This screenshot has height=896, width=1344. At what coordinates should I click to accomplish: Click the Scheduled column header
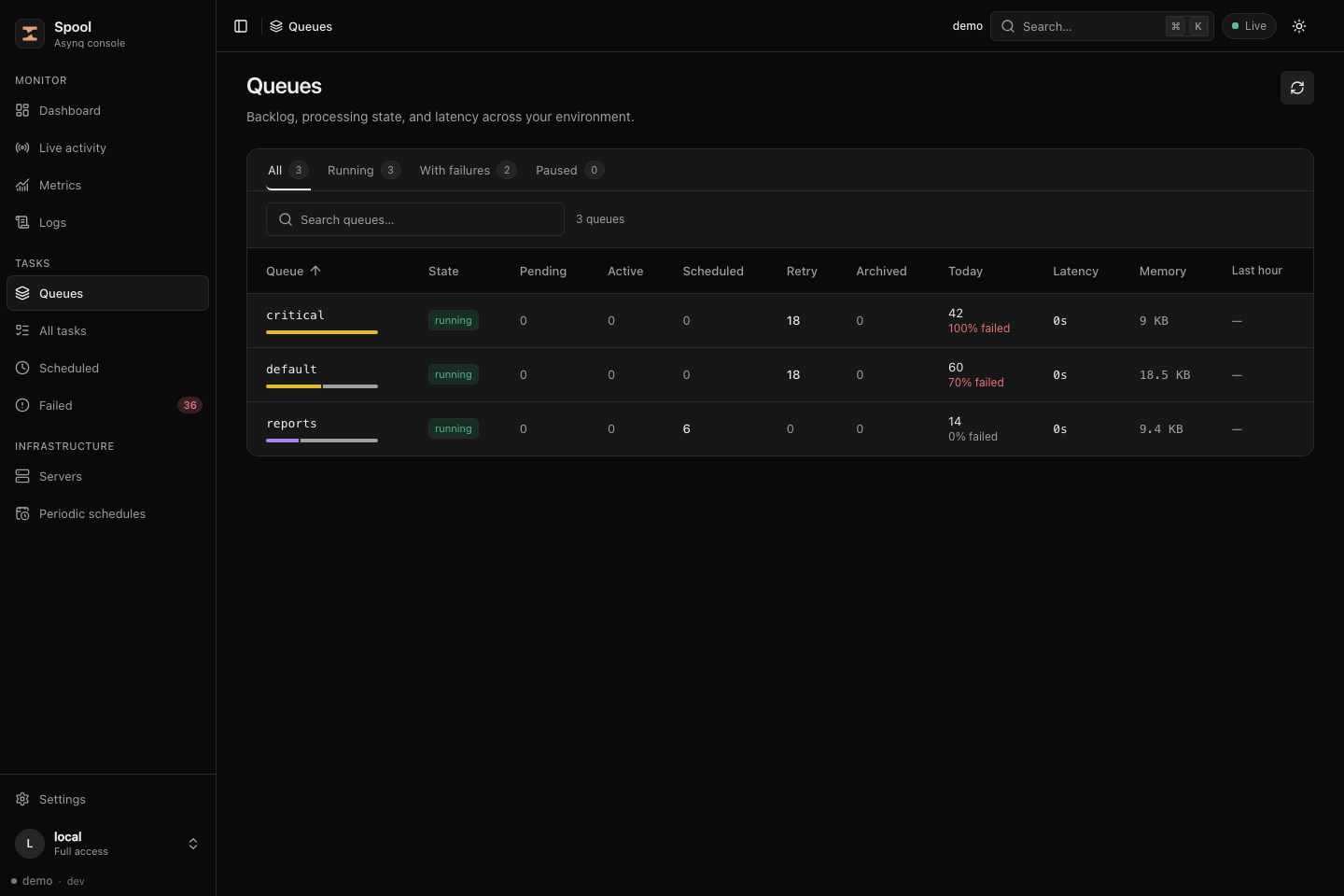(713, 271)
